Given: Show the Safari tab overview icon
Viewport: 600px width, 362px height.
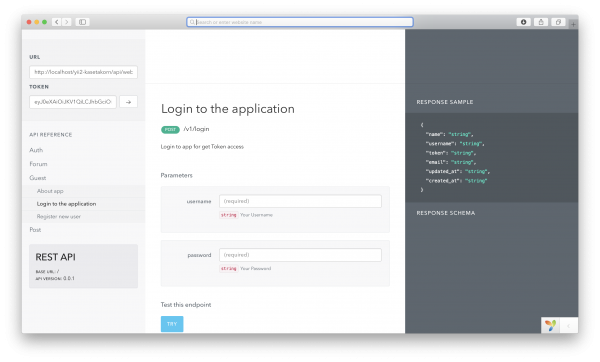Looking at the screenshot, I should tap(558, 22).
